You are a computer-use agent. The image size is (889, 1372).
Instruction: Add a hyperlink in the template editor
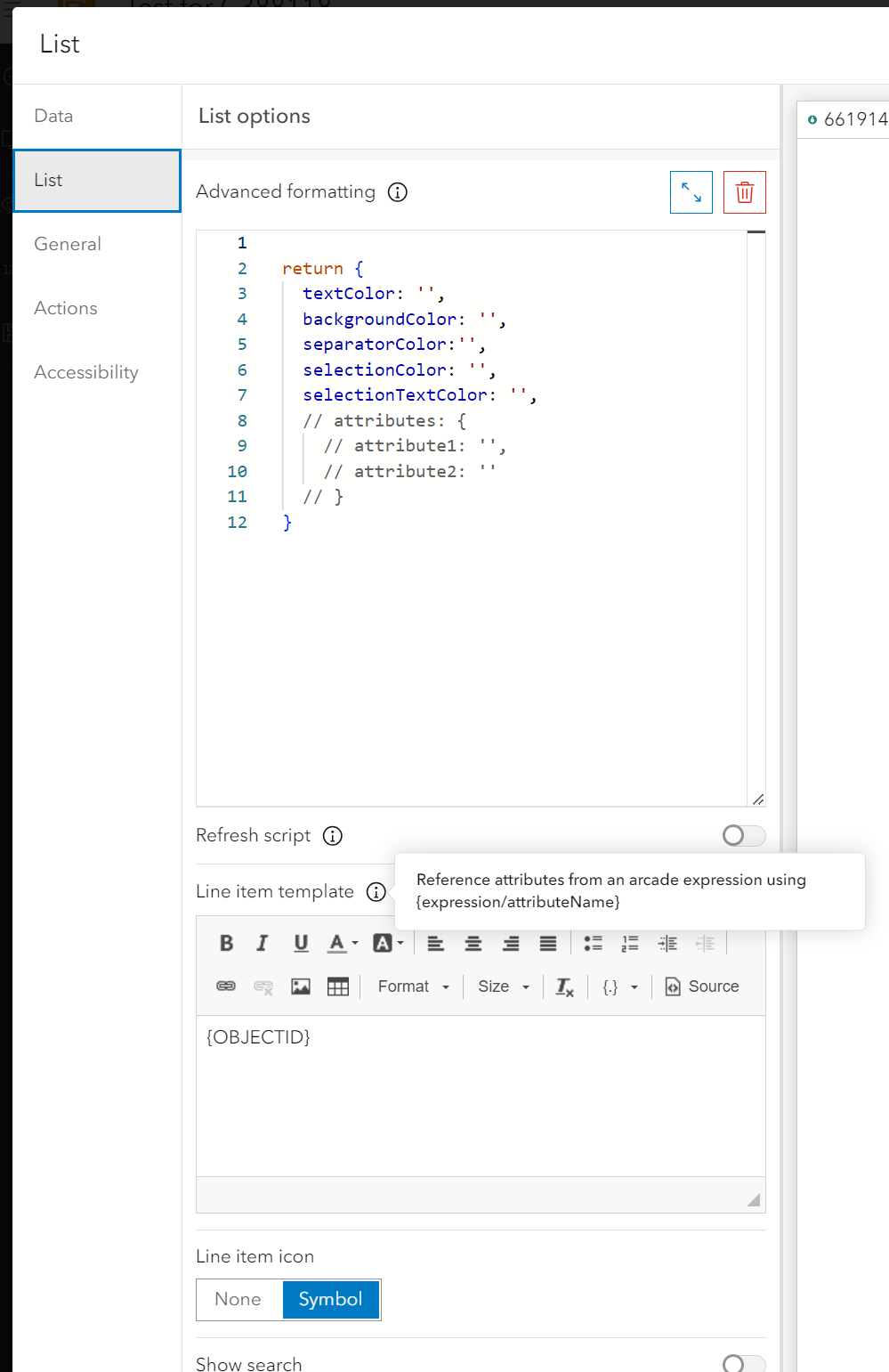[226, 986]
